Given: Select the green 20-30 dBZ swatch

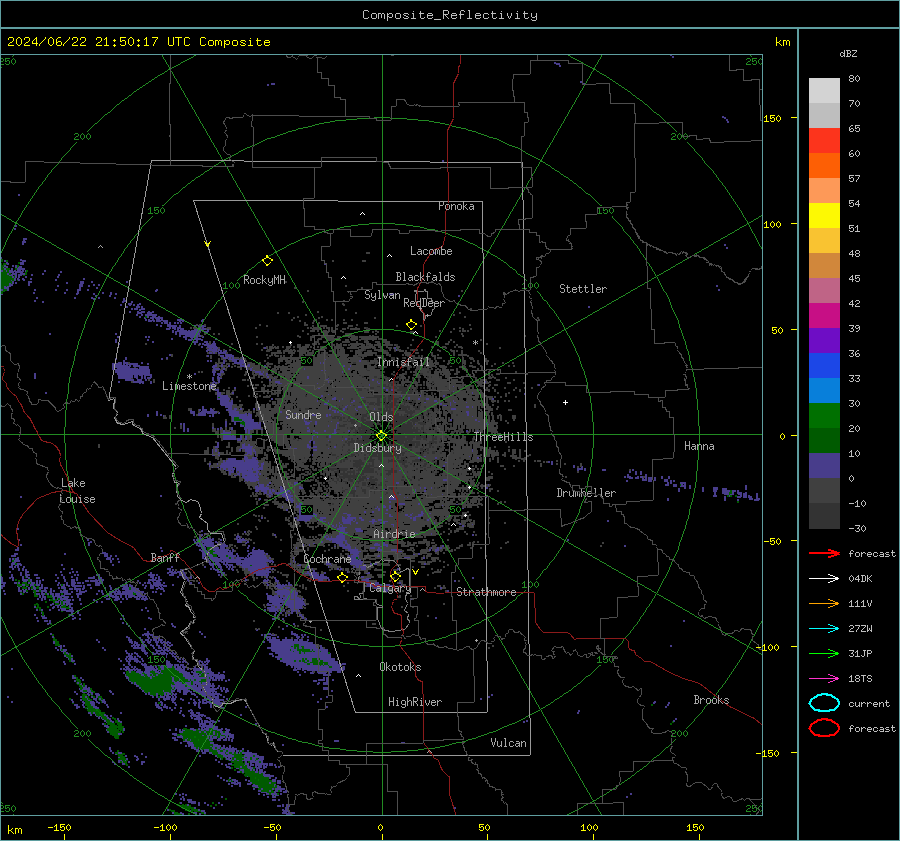Looking at the screenshot, I should pyautogui.click(x=824, y=416).
